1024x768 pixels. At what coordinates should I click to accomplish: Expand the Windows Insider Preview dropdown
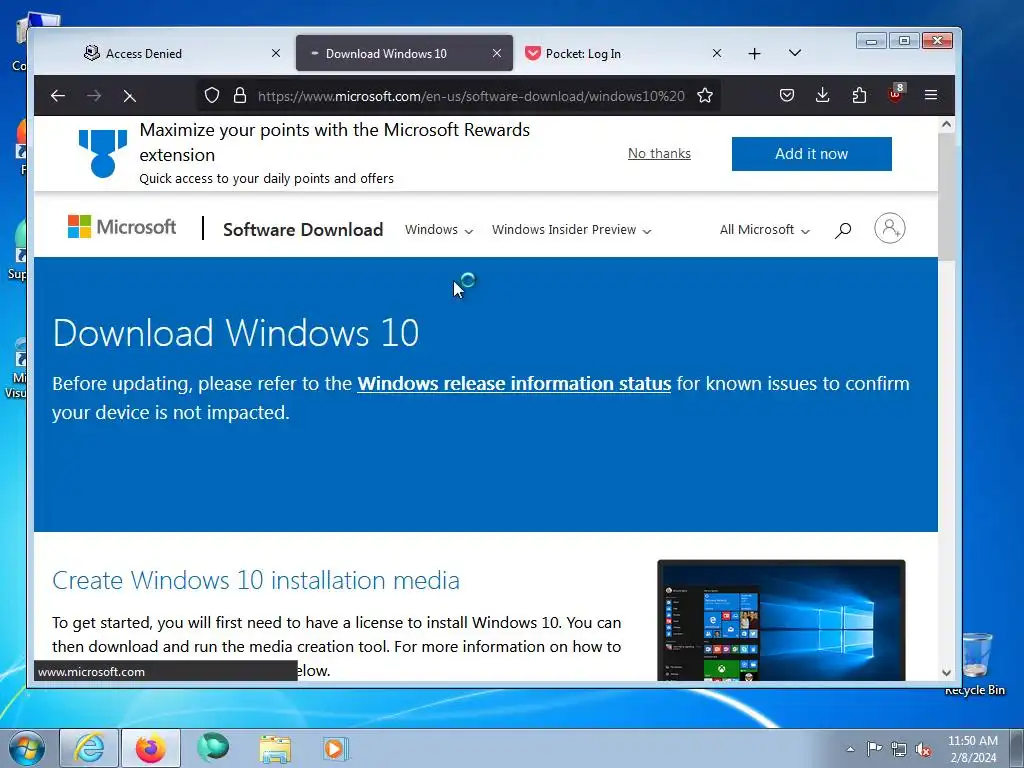point(571,230)
